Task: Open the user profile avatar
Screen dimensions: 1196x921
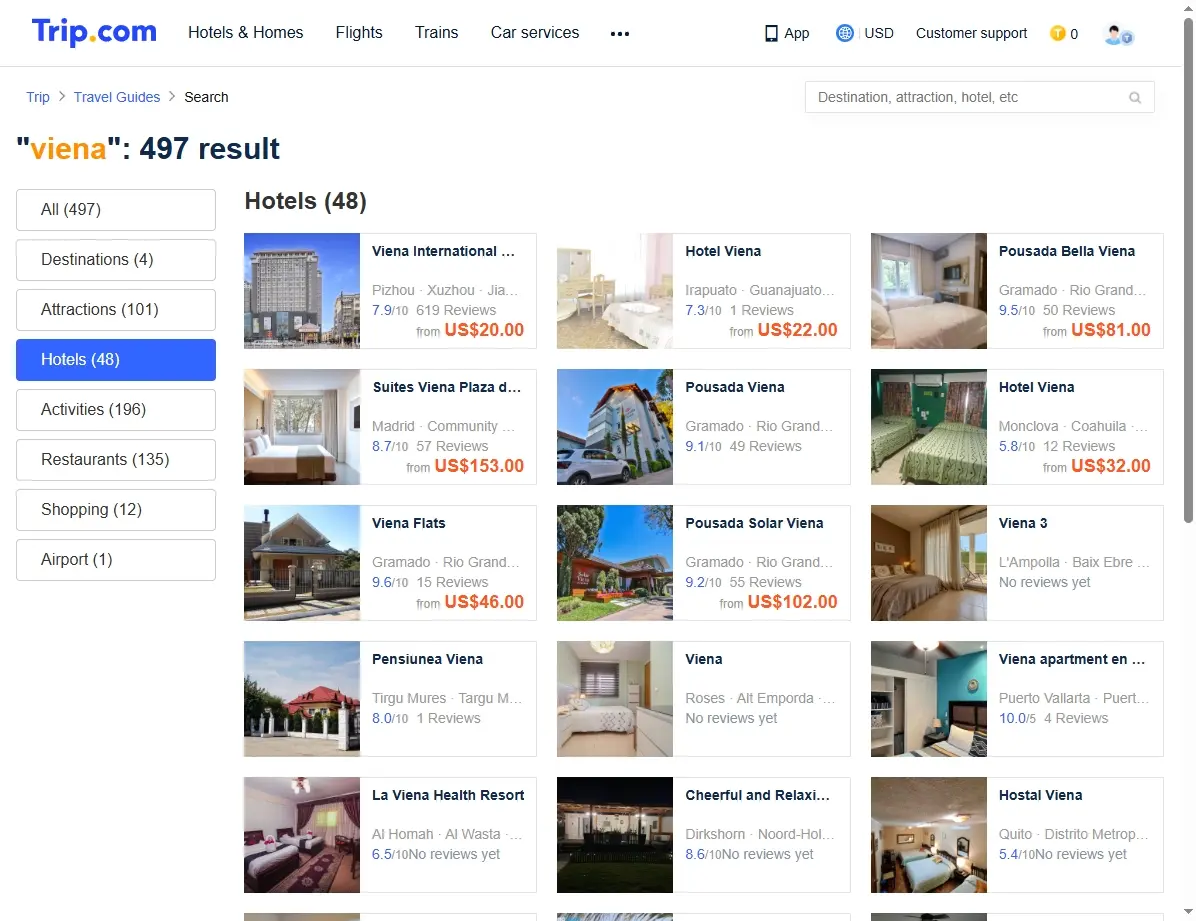Action: tap(1118, 34)
